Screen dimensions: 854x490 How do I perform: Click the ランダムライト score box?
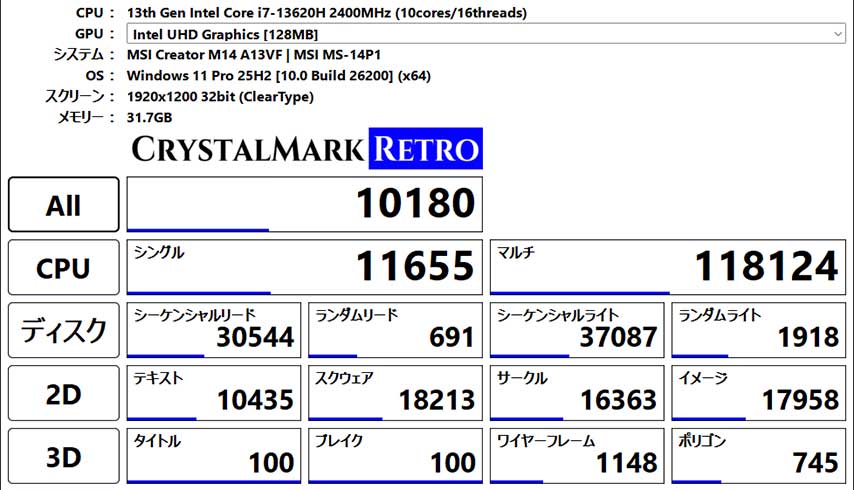(x=758, y=330)
